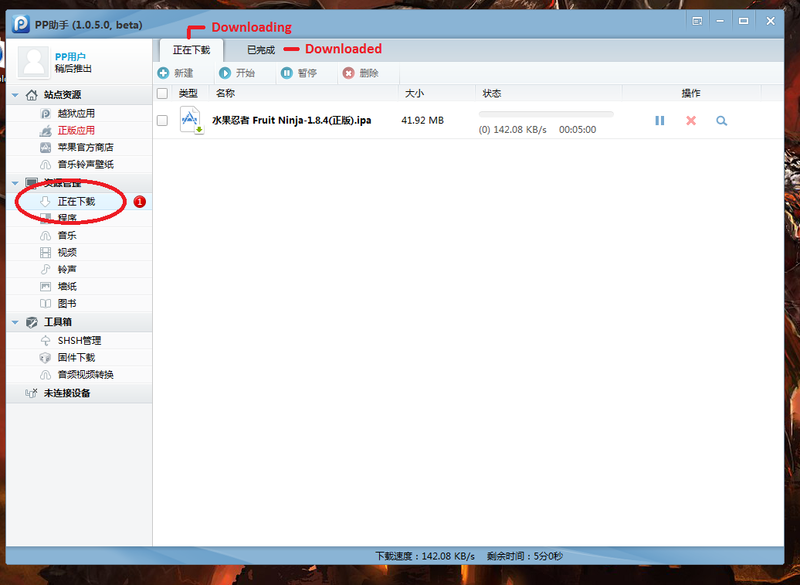Click the jailbreak app icon beside 越狱应用
This screenshot has height=585, width=800.
click(x=45, y=113)
